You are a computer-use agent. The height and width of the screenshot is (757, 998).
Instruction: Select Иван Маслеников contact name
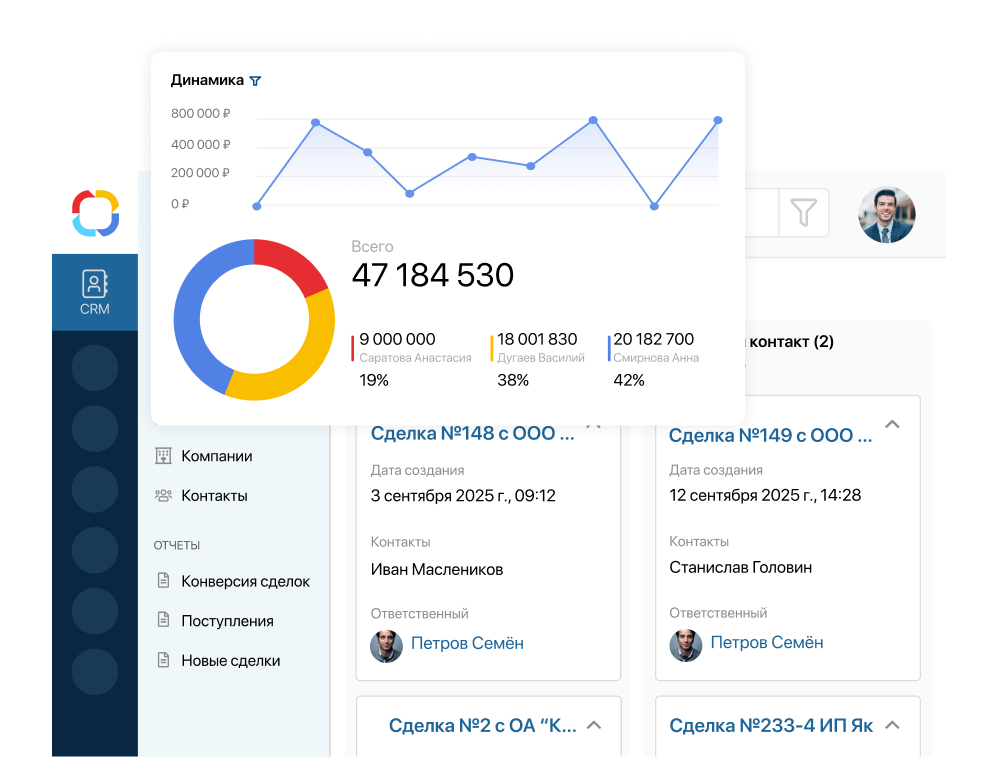pos(436,570)
